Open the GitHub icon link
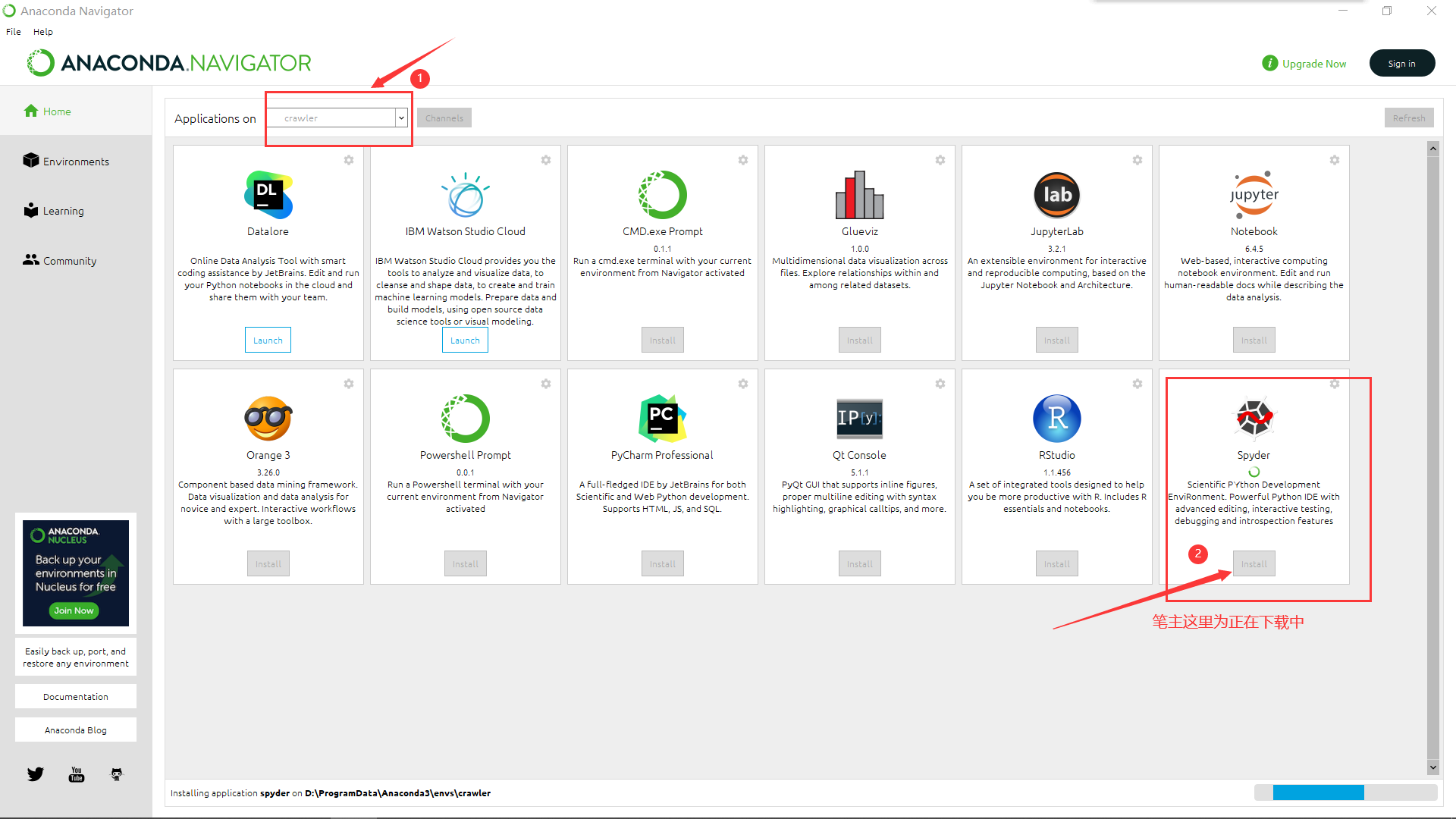The image size is (1456, 819). 117,774
